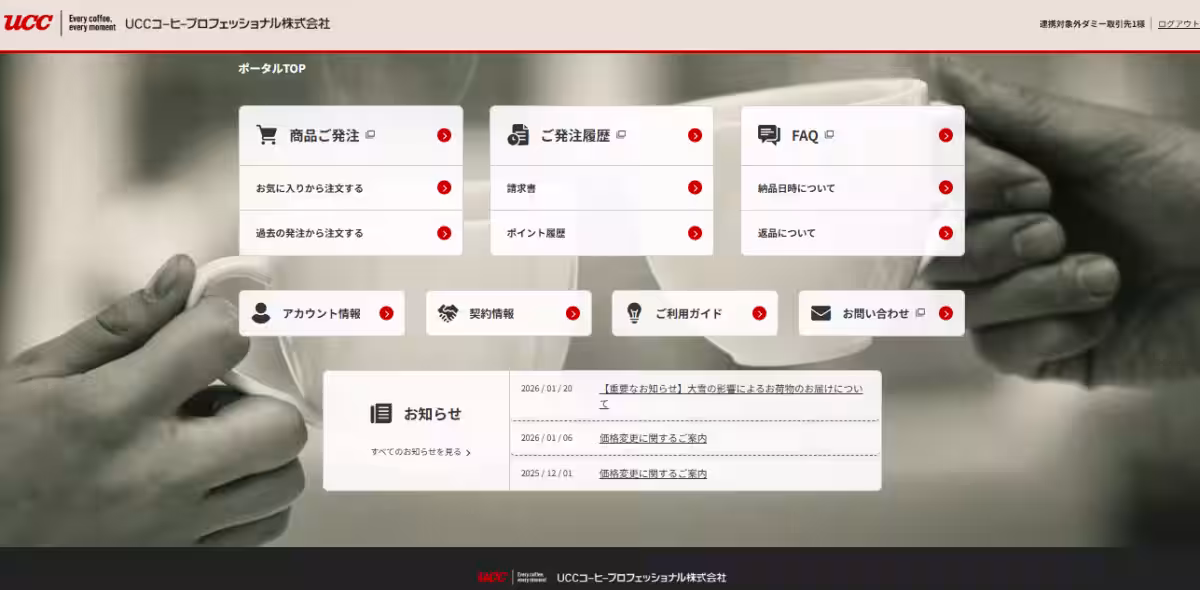Open お問い合わせ via the envelope icon
Viewport: 1200px width, 590px height.
coord(821,312)
